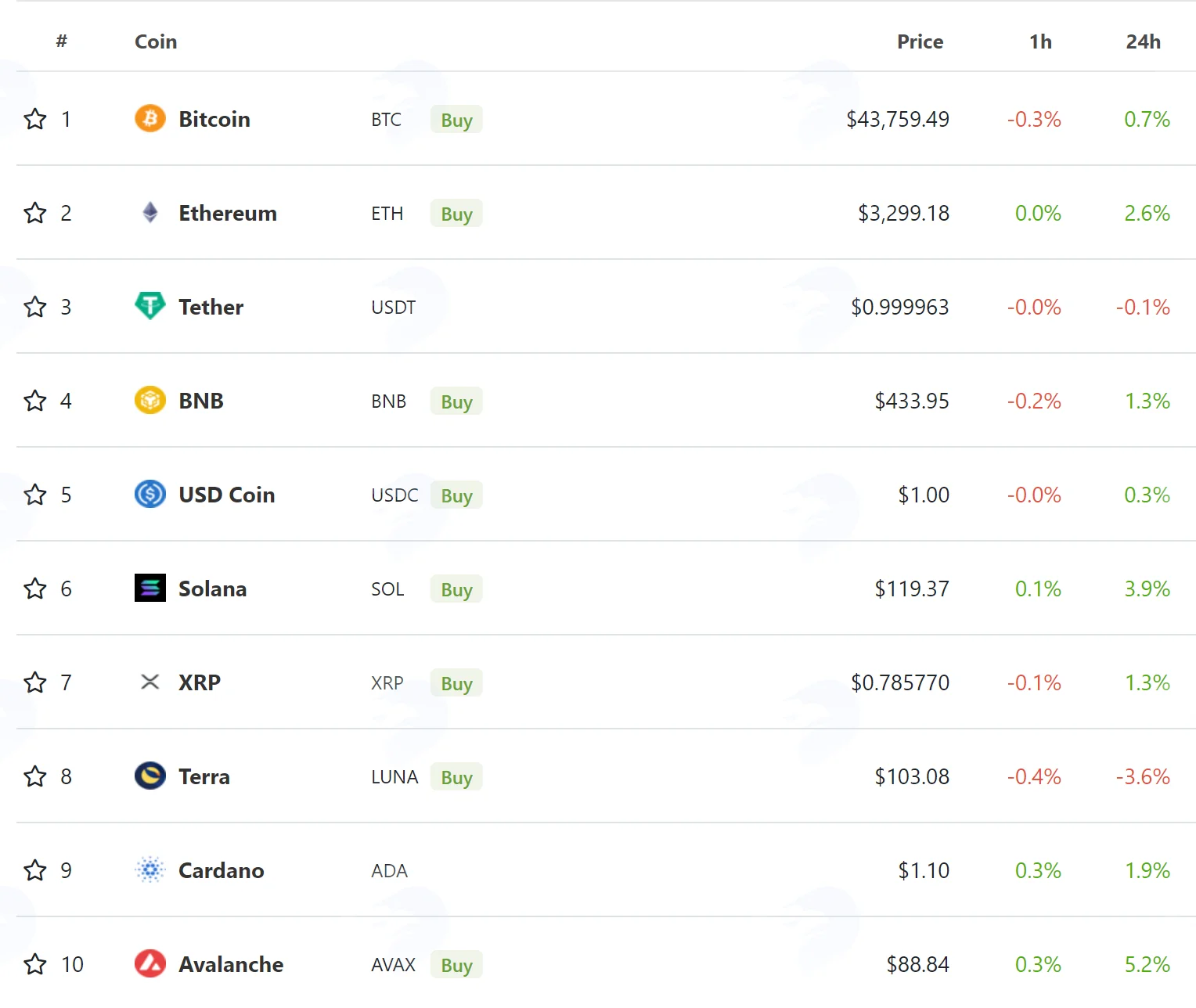Click the Avalanche red logo icon
The image size is (1196, 1008).
150,963
